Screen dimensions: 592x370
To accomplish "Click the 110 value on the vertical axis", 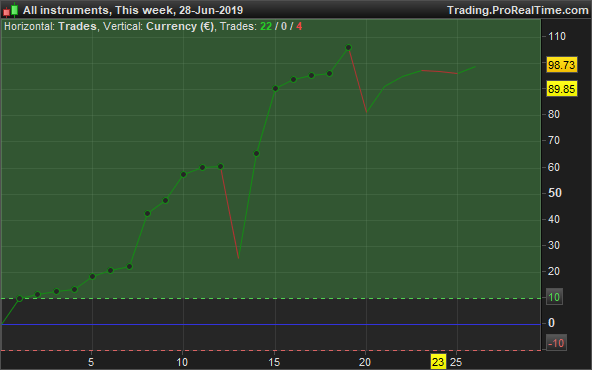I will click(x=557, y=36).
